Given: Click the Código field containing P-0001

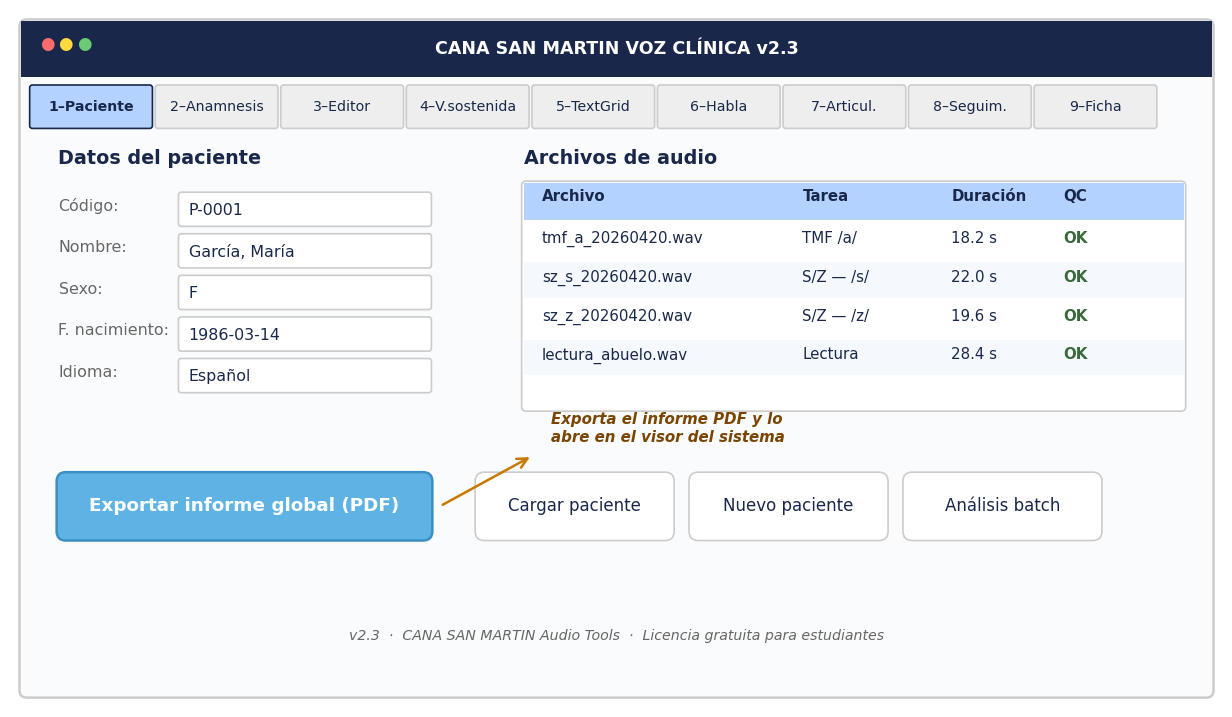Looking at the screenshot, I should click(305, 210).
